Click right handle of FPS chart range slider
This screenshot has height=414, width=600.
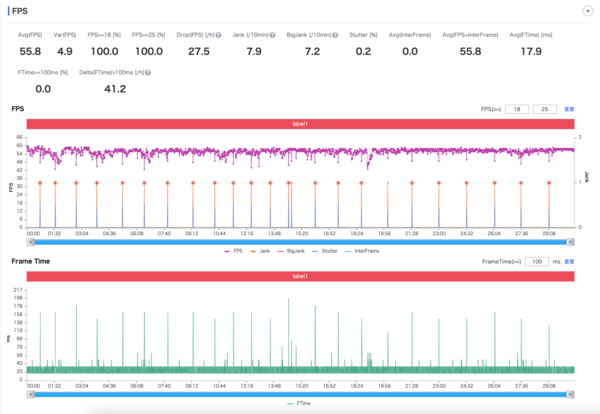coord(570,242)
